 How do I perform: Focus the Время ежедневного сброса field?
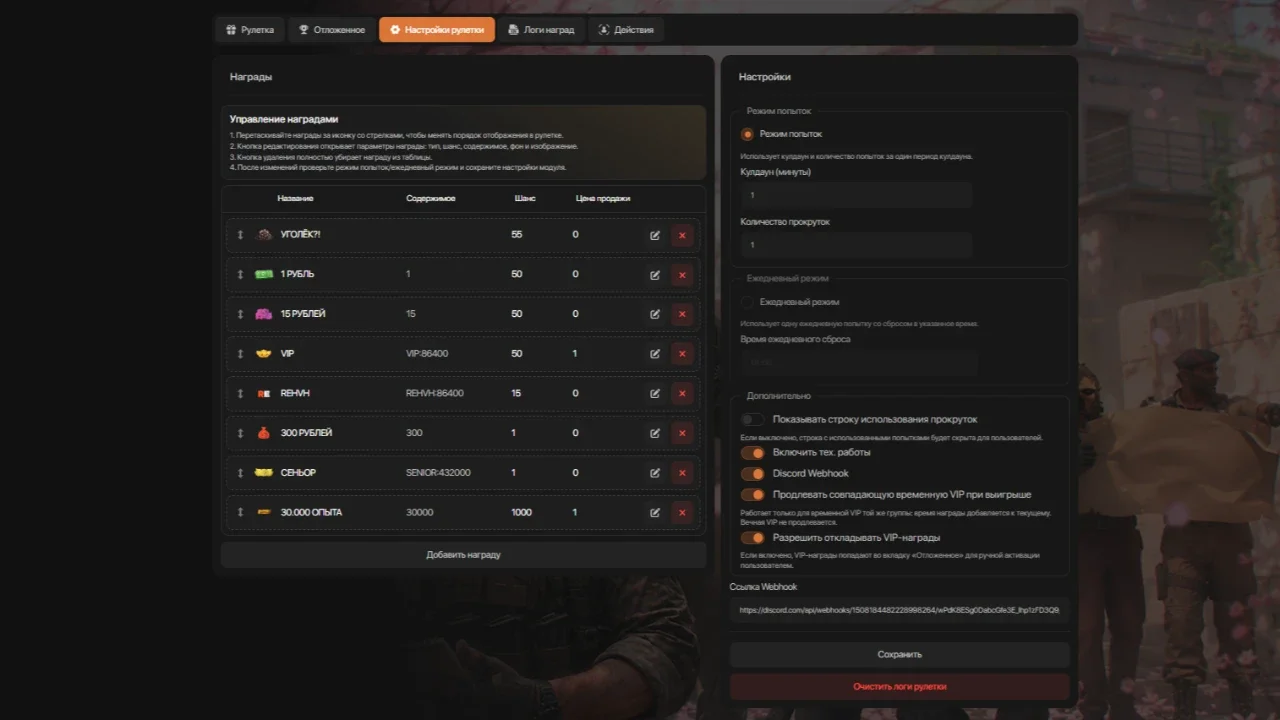pos(859,362)
